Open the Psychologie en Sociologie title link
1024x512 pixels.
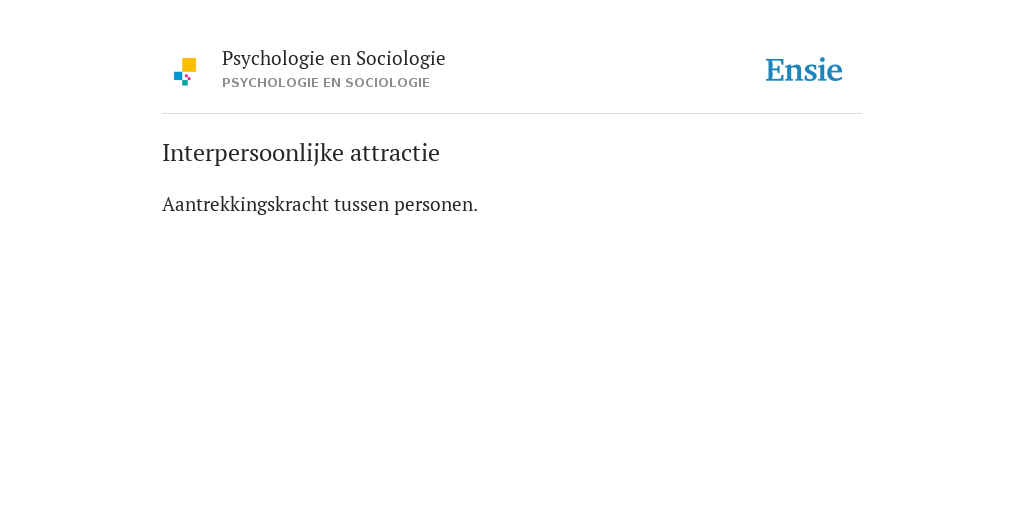tap(333, 58)
